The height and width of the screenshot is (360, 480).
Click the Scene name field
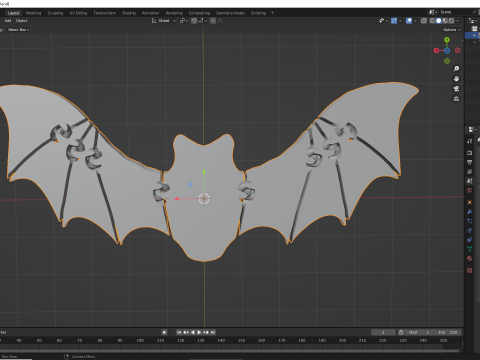454,12
